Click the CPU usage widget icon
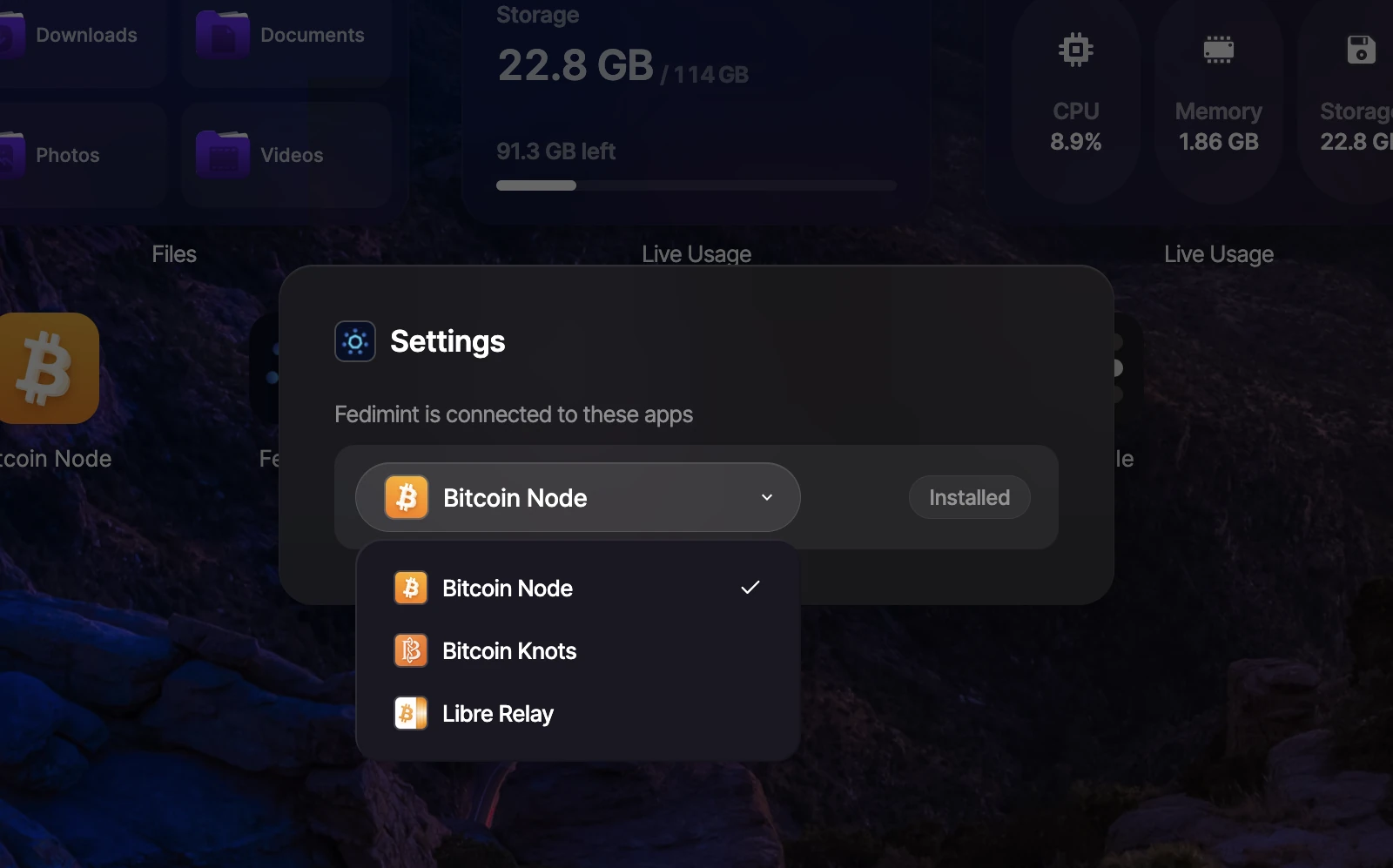The width and height of the screenshot is (1393, 868). pos(1076,49)
